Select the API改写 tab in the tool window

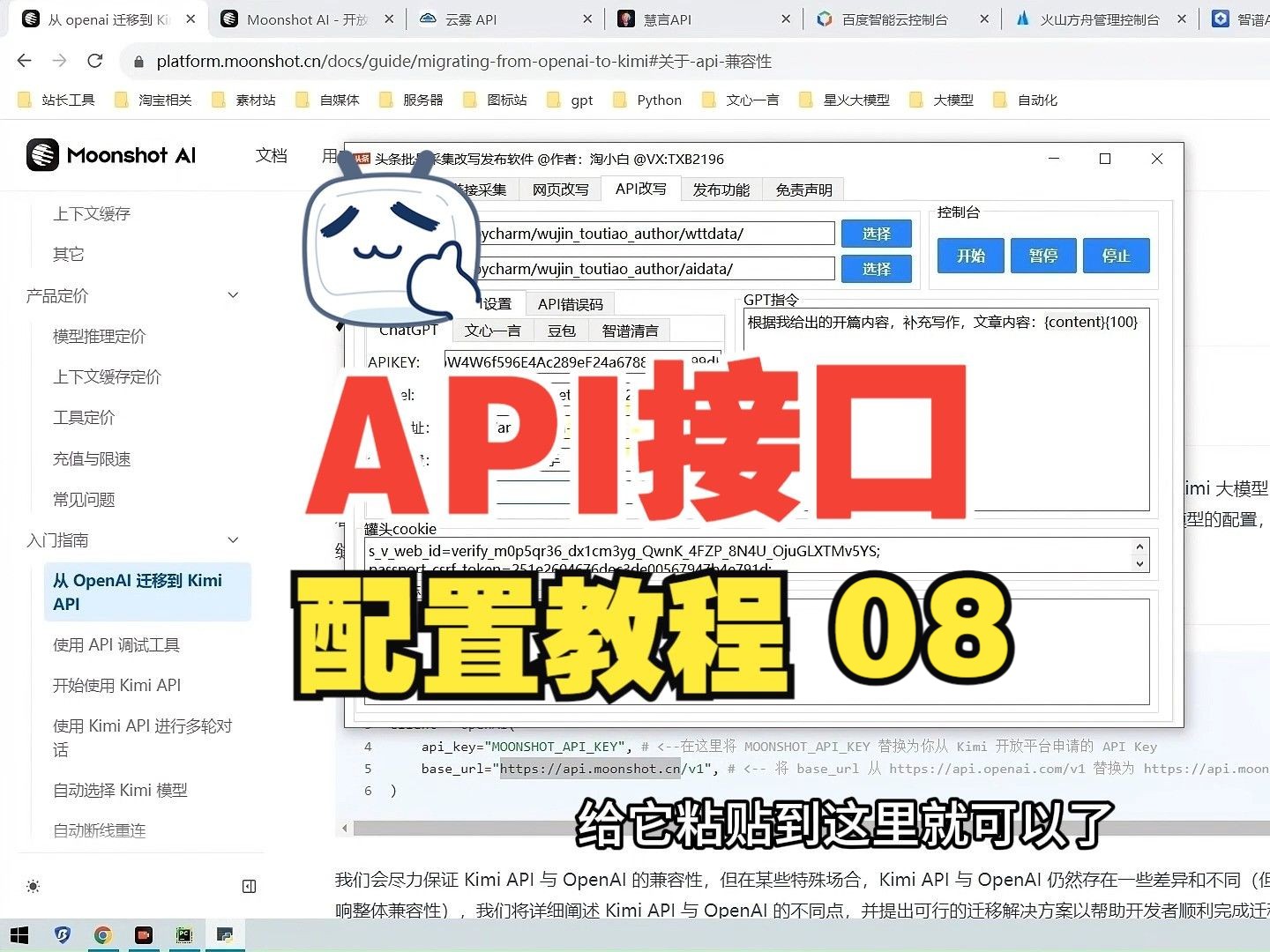pos(641,189)
